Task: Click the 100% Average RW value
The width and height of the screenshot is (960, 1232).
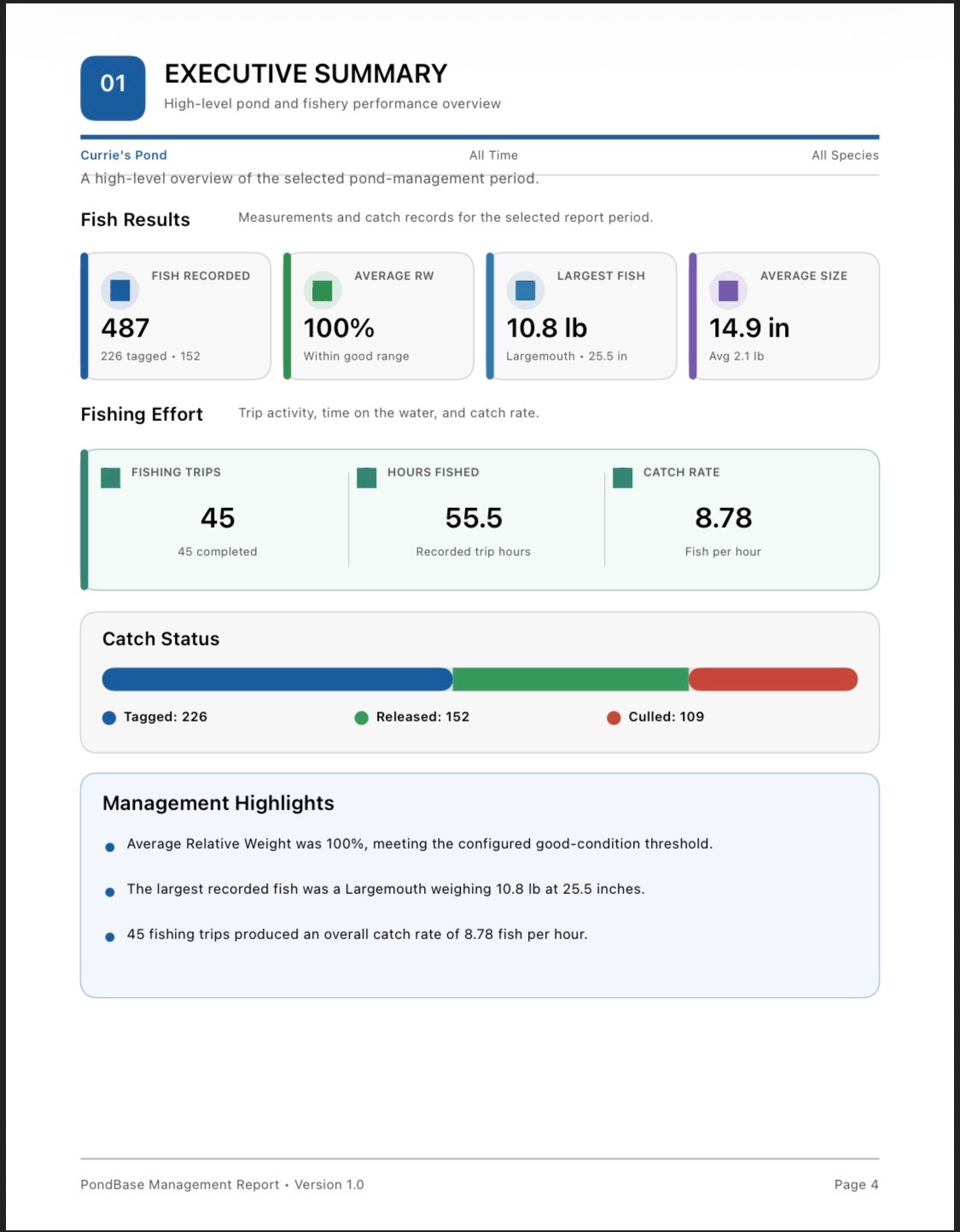Action: (x=339, y=328)
